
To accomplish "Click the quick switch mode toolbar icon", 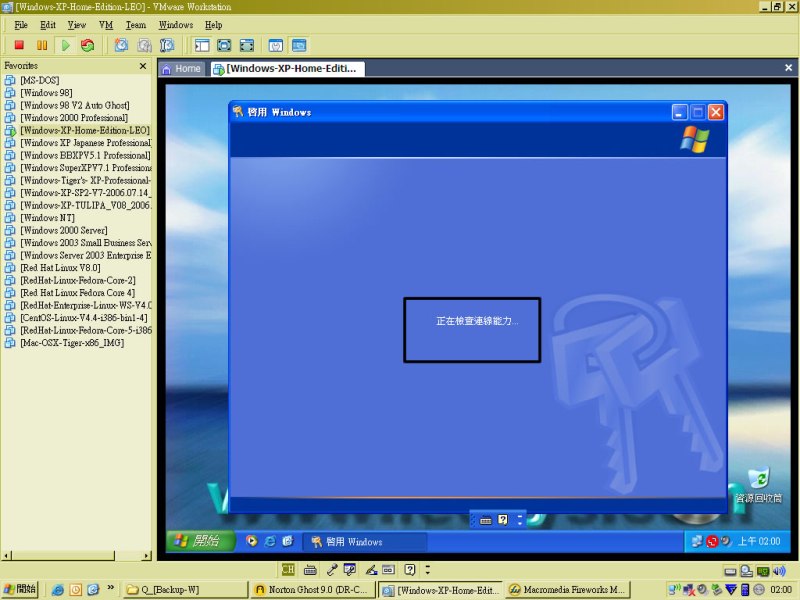I will pos(246,45).
